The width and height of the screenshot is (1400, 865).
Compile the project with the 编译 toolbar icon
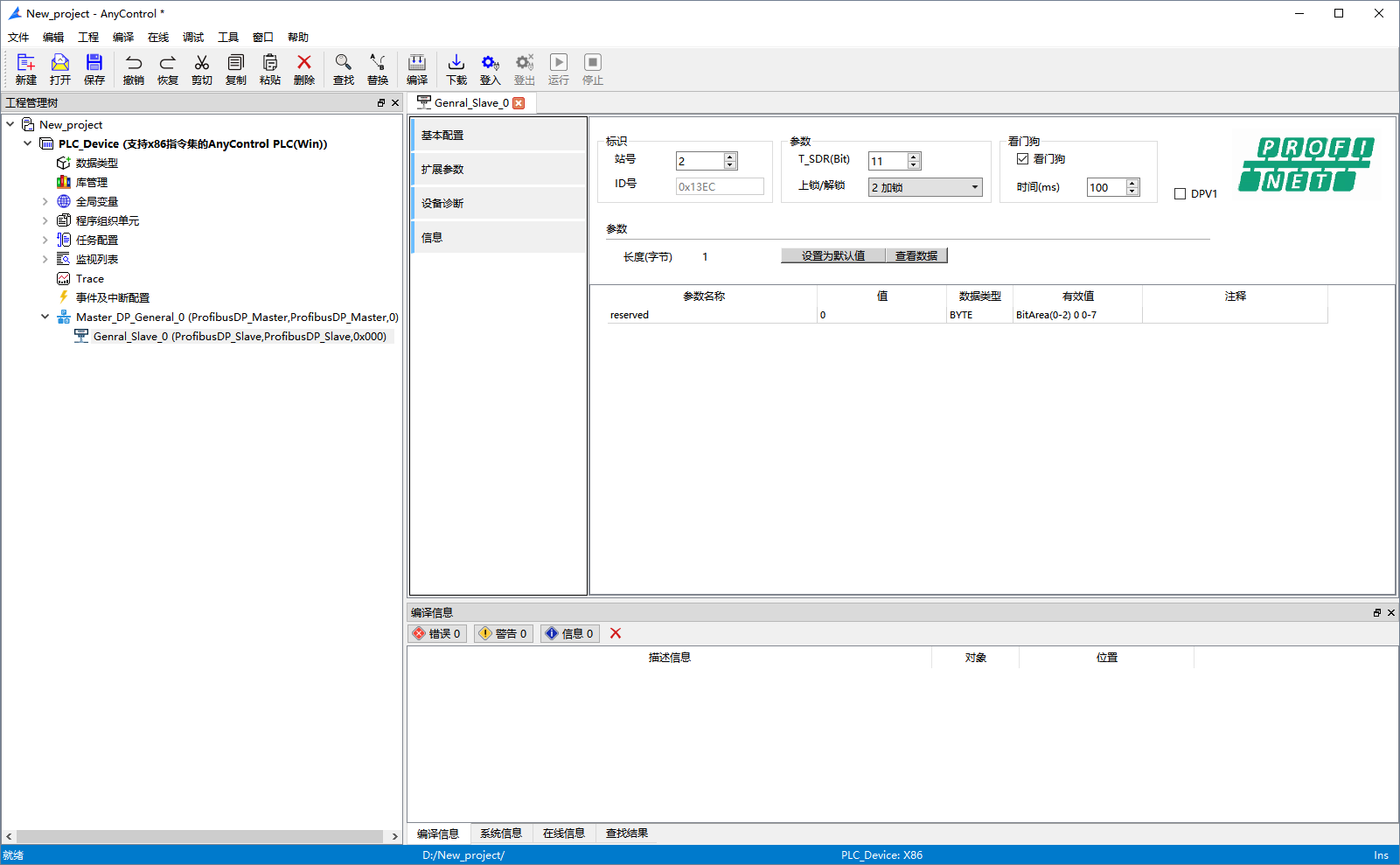click(417, 68)
